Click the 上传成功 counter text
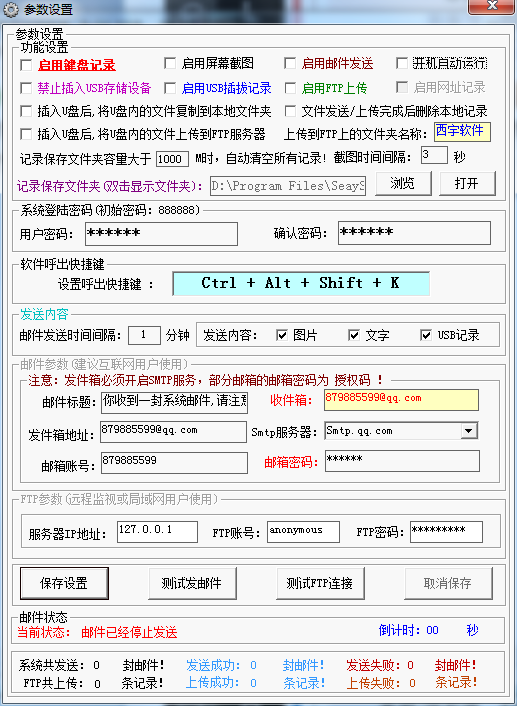Screen dimensions: 517x706 (x=213, y=683)
